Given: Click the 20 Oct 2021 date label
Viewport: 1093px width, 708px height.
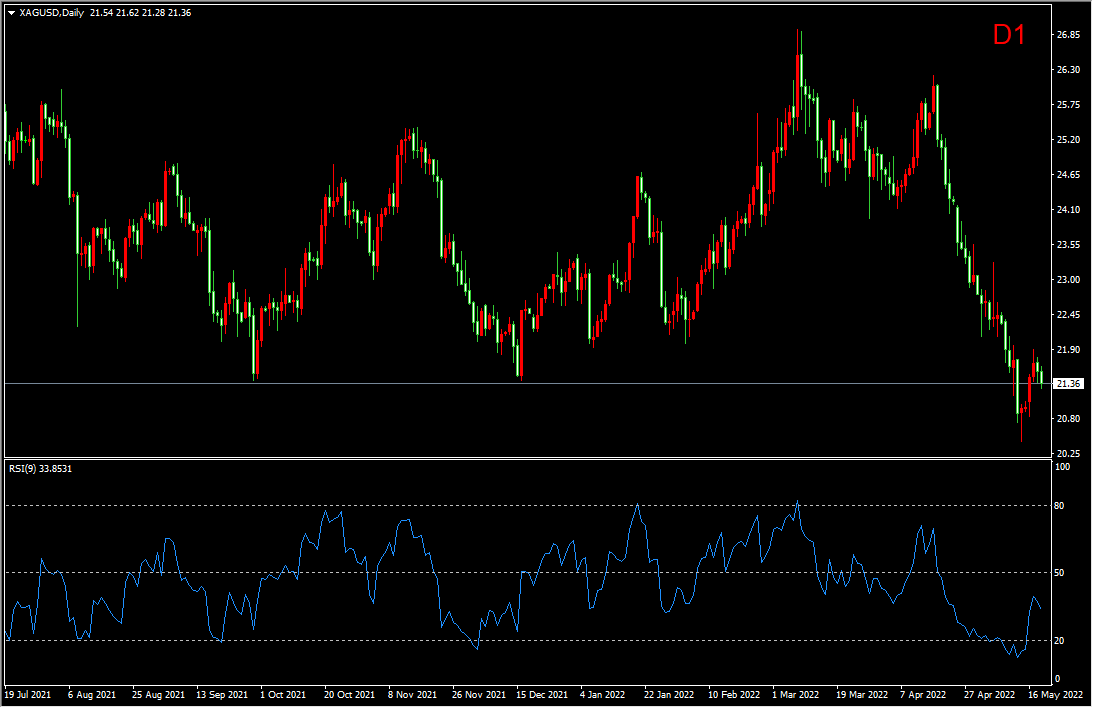Looking at the screenshot, I should coord(349,695).
